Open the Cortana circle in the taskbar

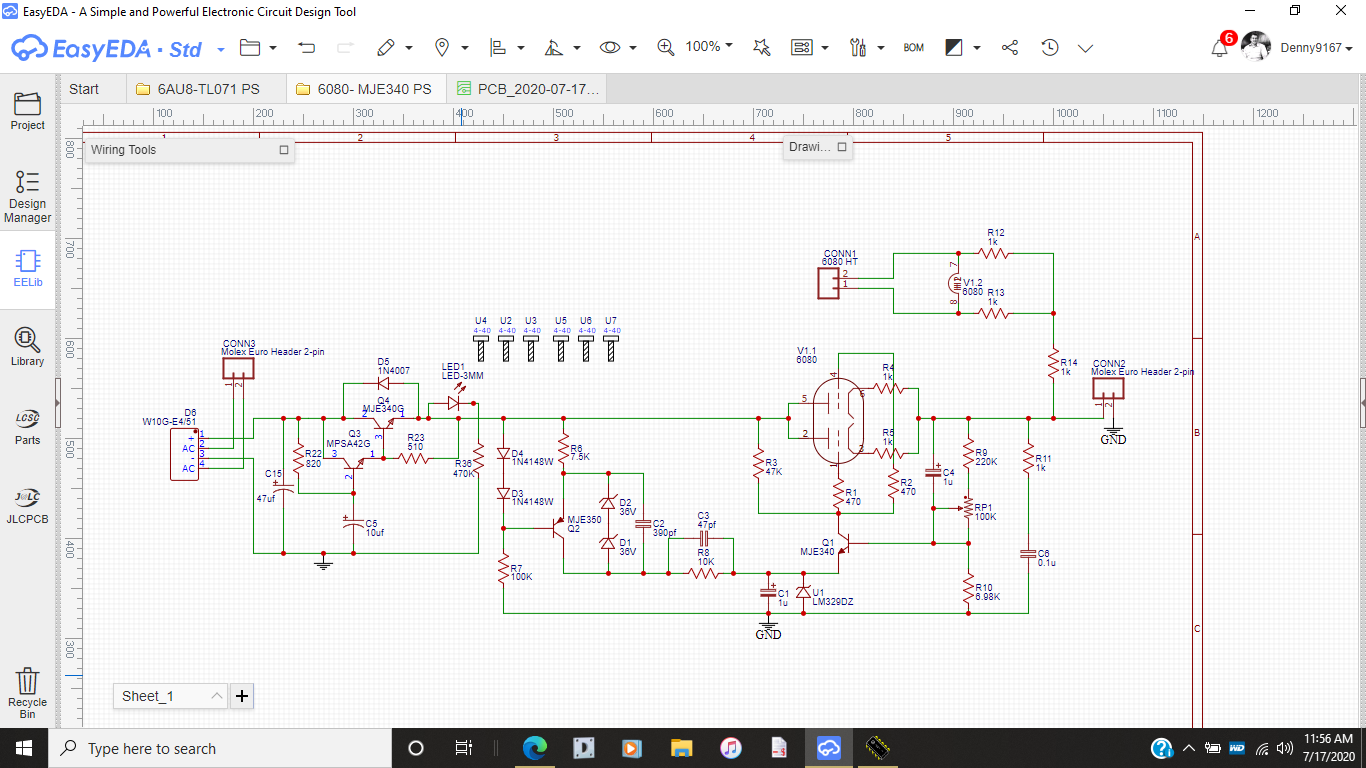pyautogui.click(x=416, y=748)
